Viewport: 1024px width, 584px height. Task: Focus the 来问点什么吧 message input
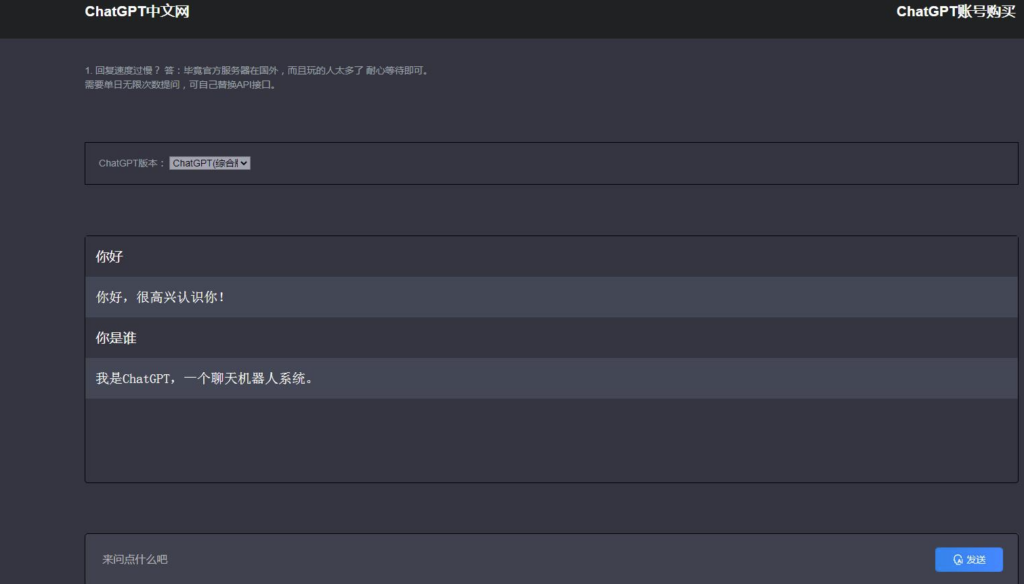pos(500,560)
